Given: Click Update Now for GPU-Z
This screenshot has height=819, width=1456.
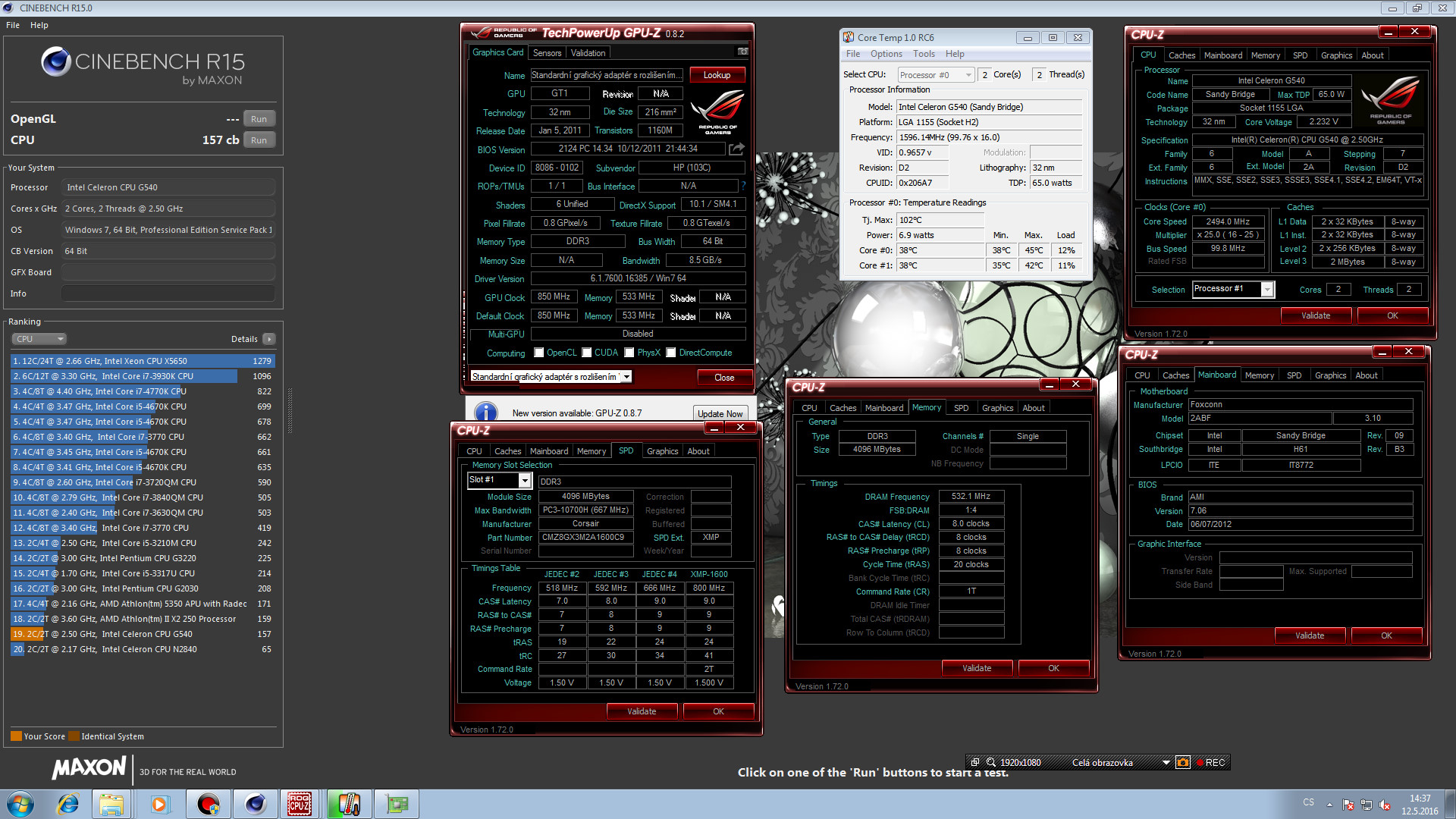Looking at the screenshot, I should [720, 413].
